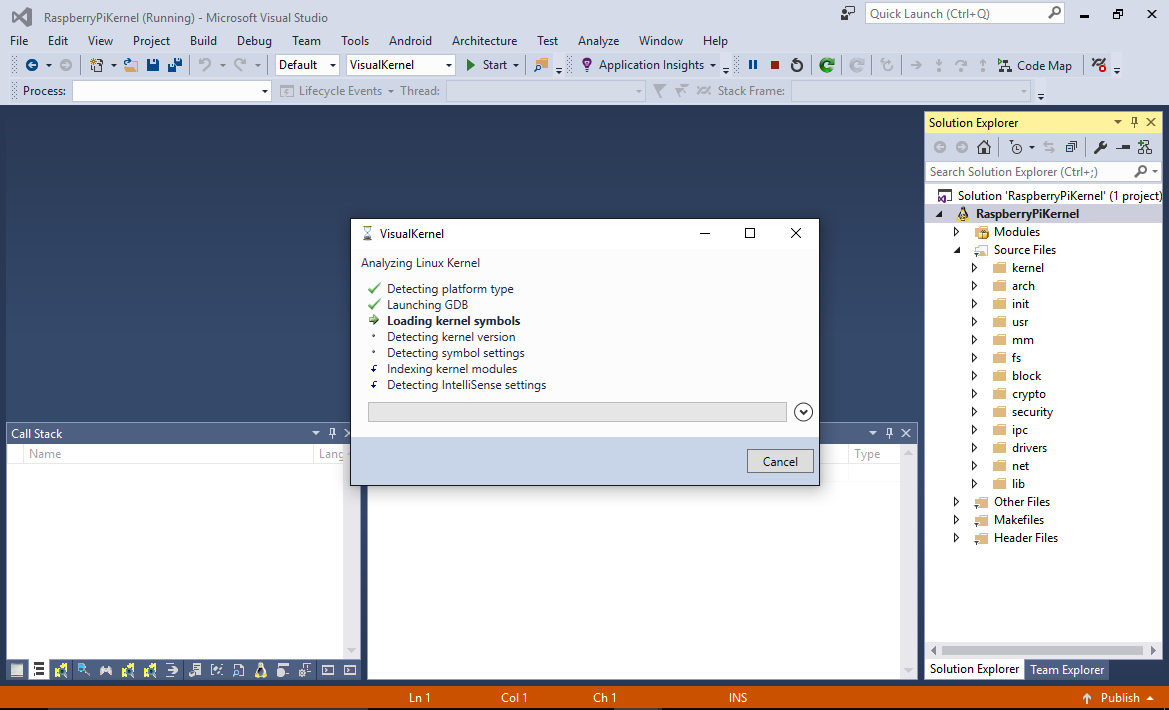Open Application Insights dropdown arrow
Image resolution: width=1169 pixels, height=710 pixels.
[x=713, y=66]
